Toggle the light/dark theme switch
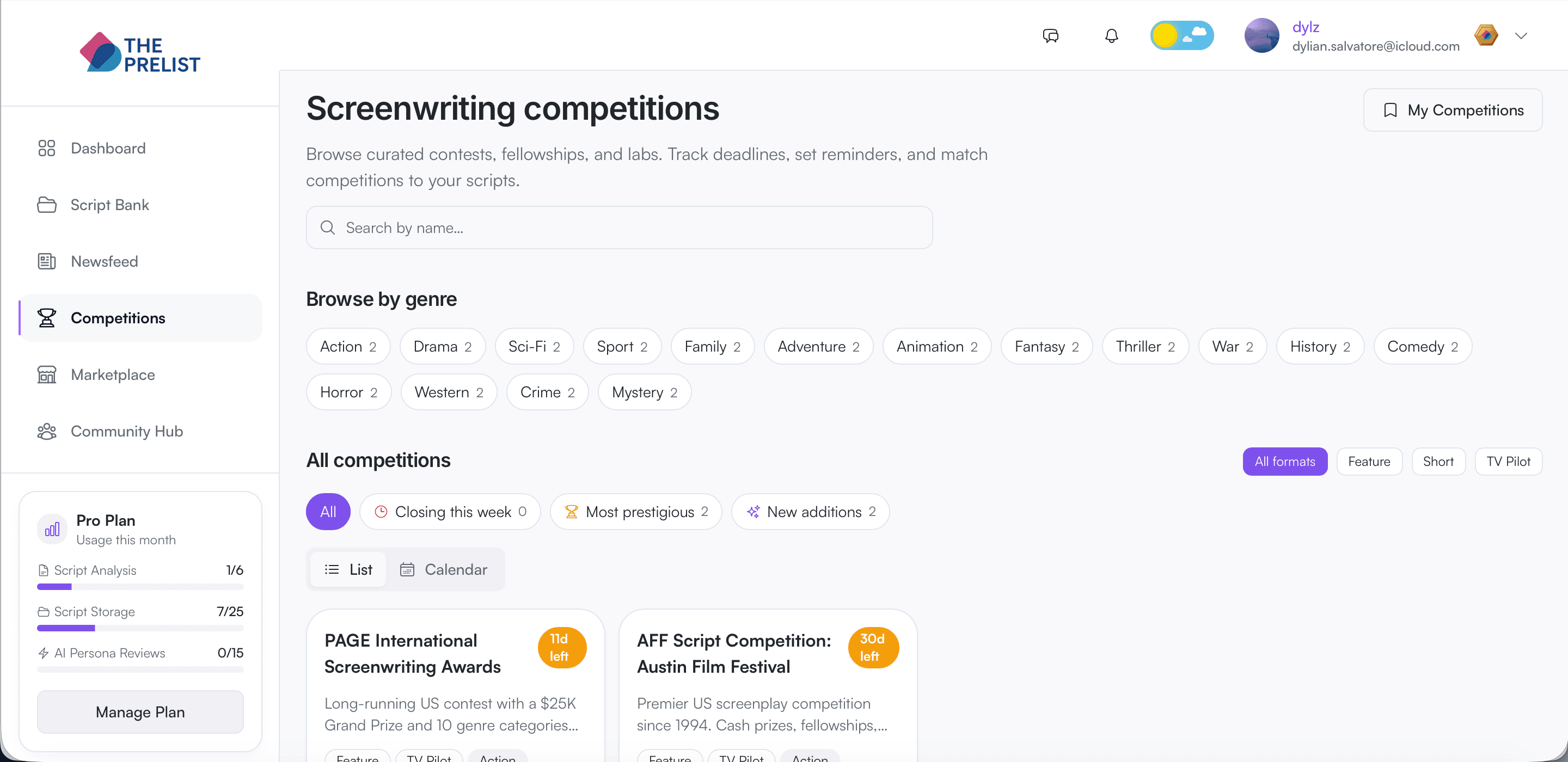 [x=1181, y=35]
